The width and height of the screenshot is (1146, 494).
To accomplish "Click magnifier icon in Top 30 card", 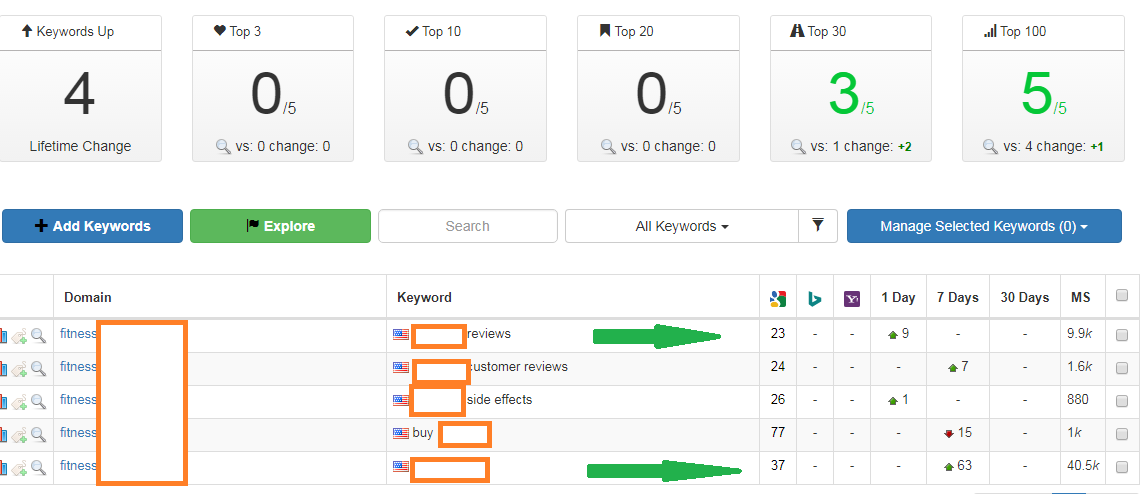I will tap(798, 146).
